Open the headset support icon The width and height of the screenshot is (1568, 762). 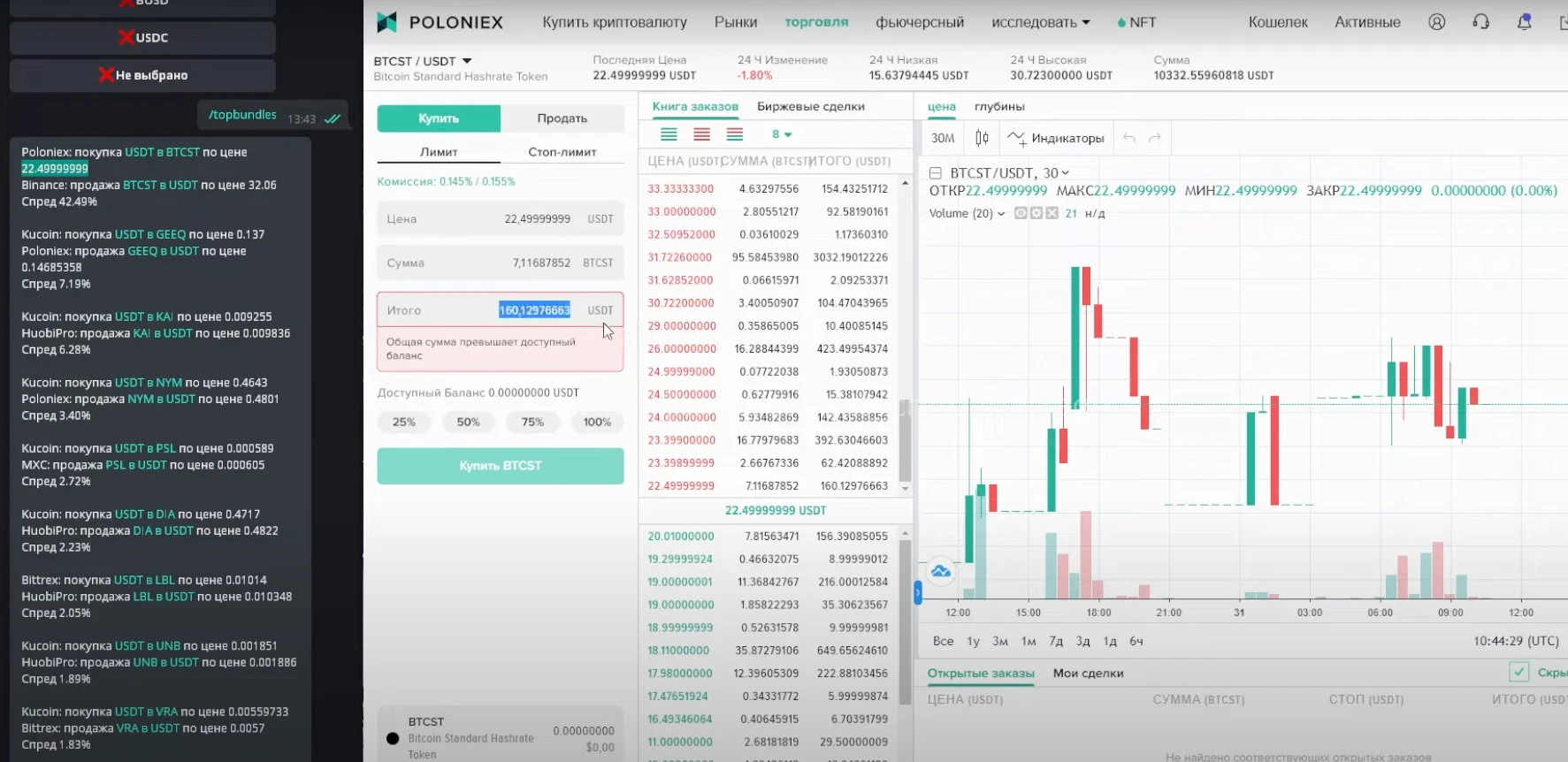1480,22
